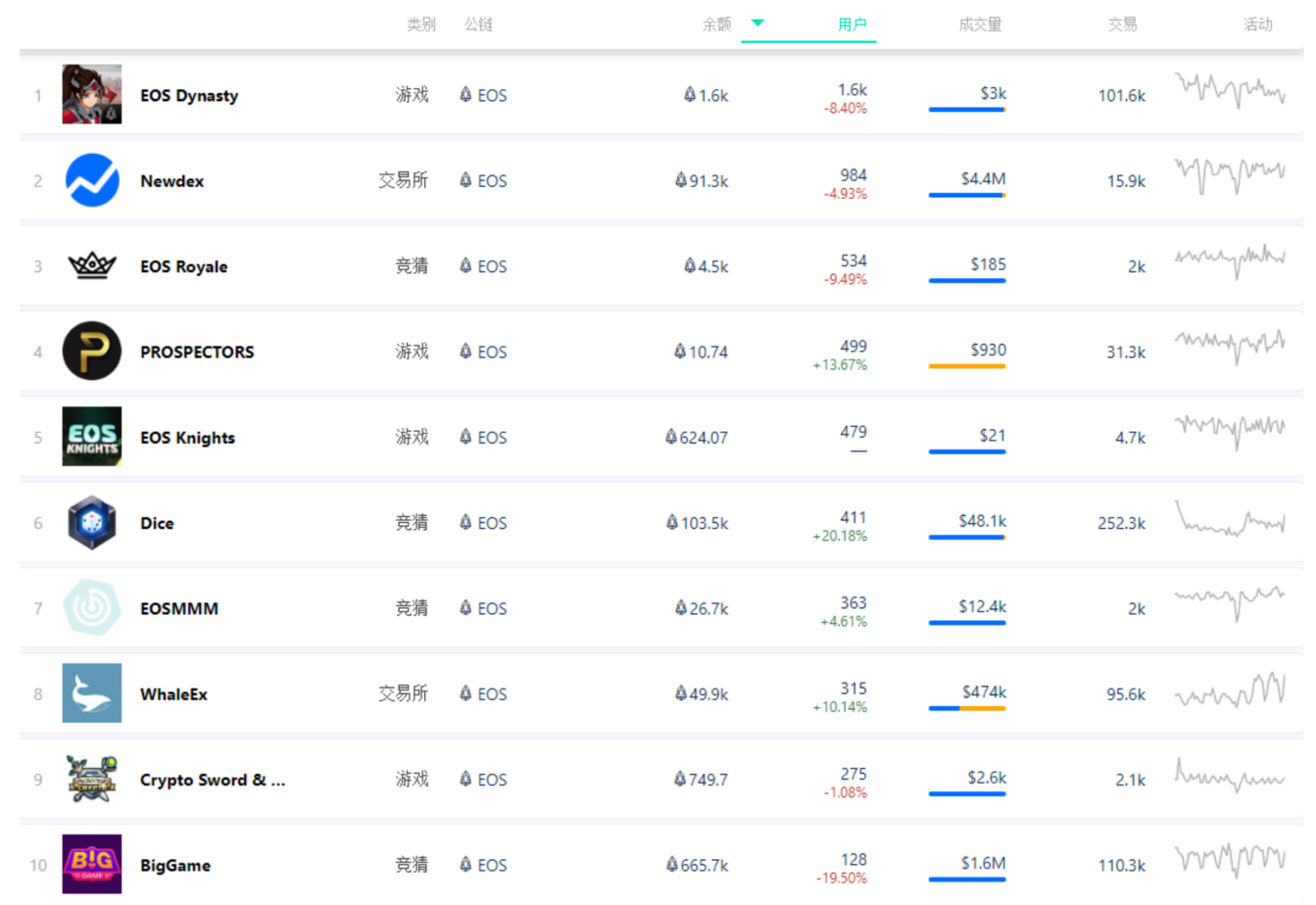Open the EOS Knights name link

[187, 438]
